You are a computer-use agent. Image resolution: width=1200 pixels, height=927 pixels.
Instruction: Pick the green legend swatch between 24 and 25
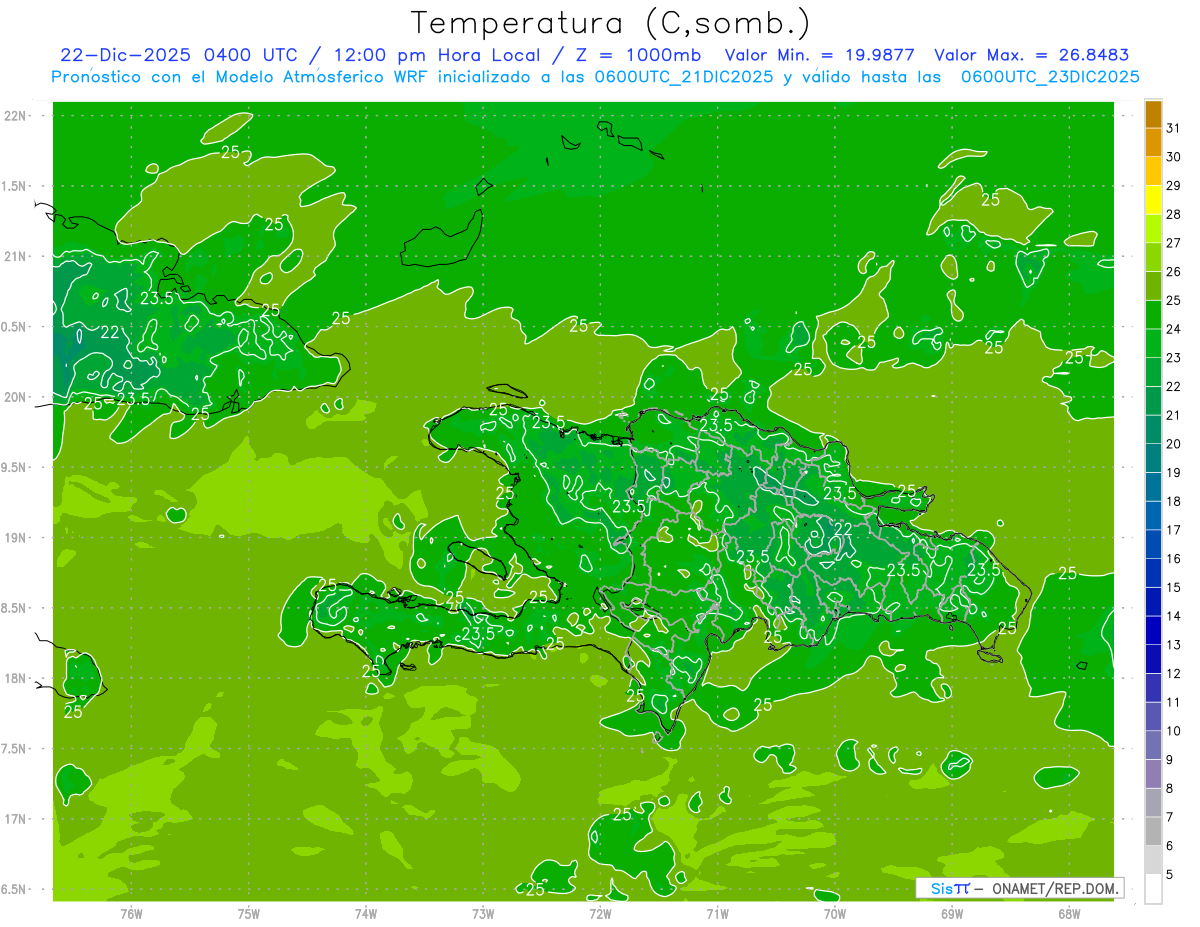tap(1153, 315)
